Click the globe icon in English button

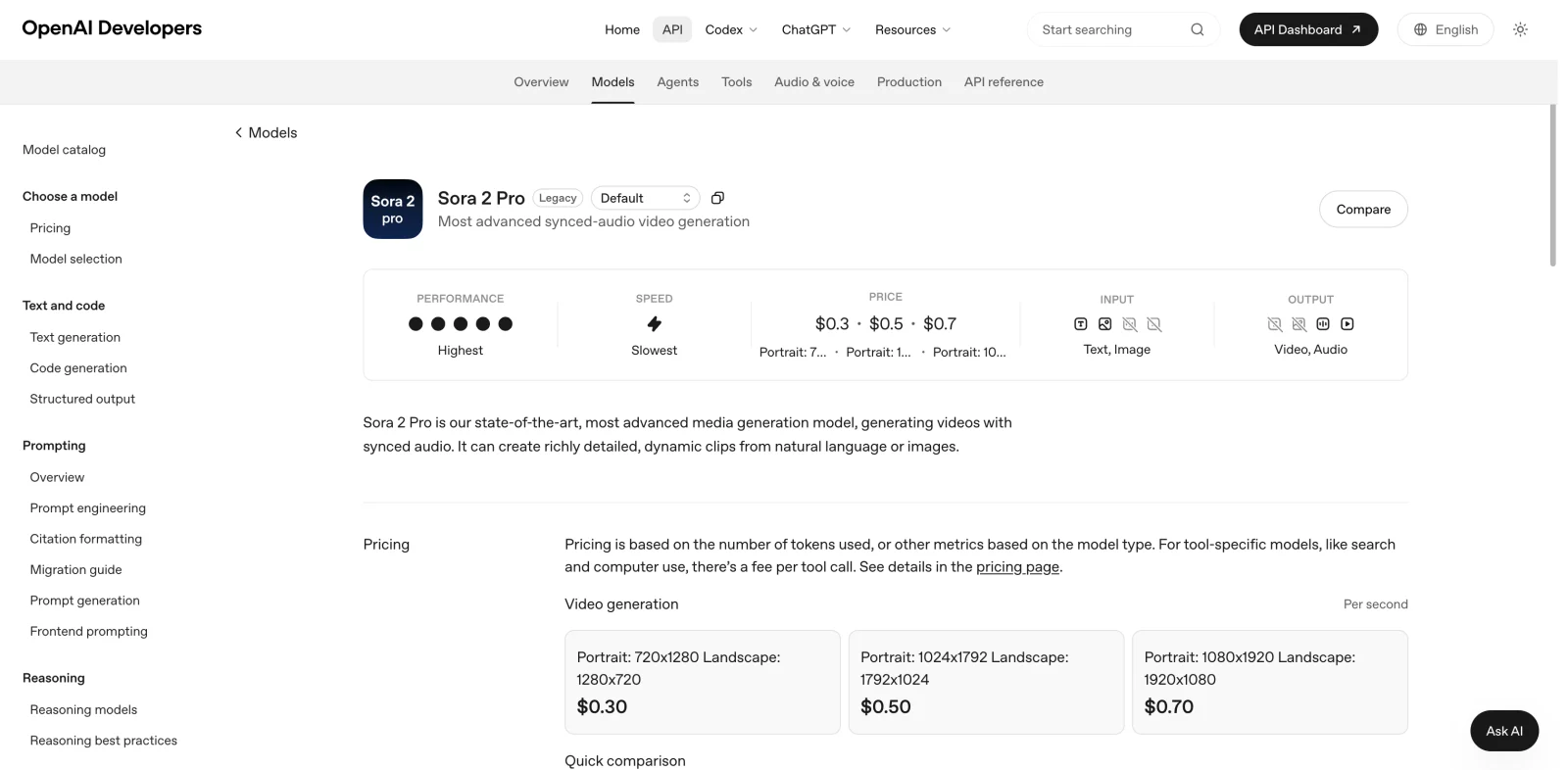coord(1420,29)
